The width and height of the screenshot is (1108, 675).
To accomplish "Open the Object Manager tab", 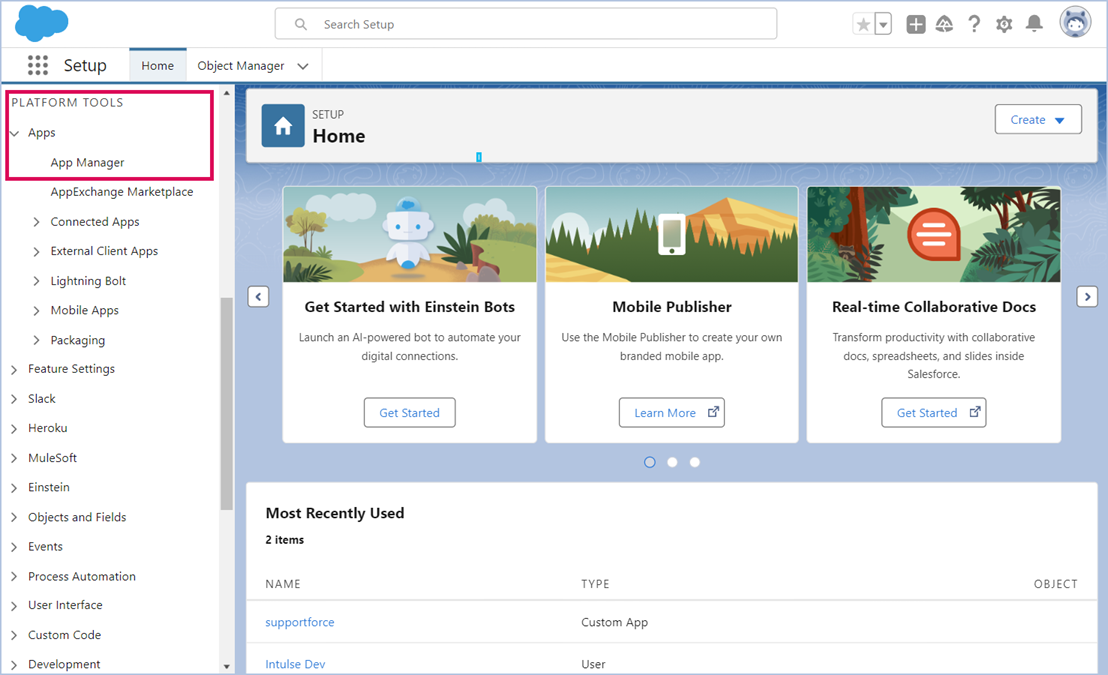I will click(x=241, y=66).
